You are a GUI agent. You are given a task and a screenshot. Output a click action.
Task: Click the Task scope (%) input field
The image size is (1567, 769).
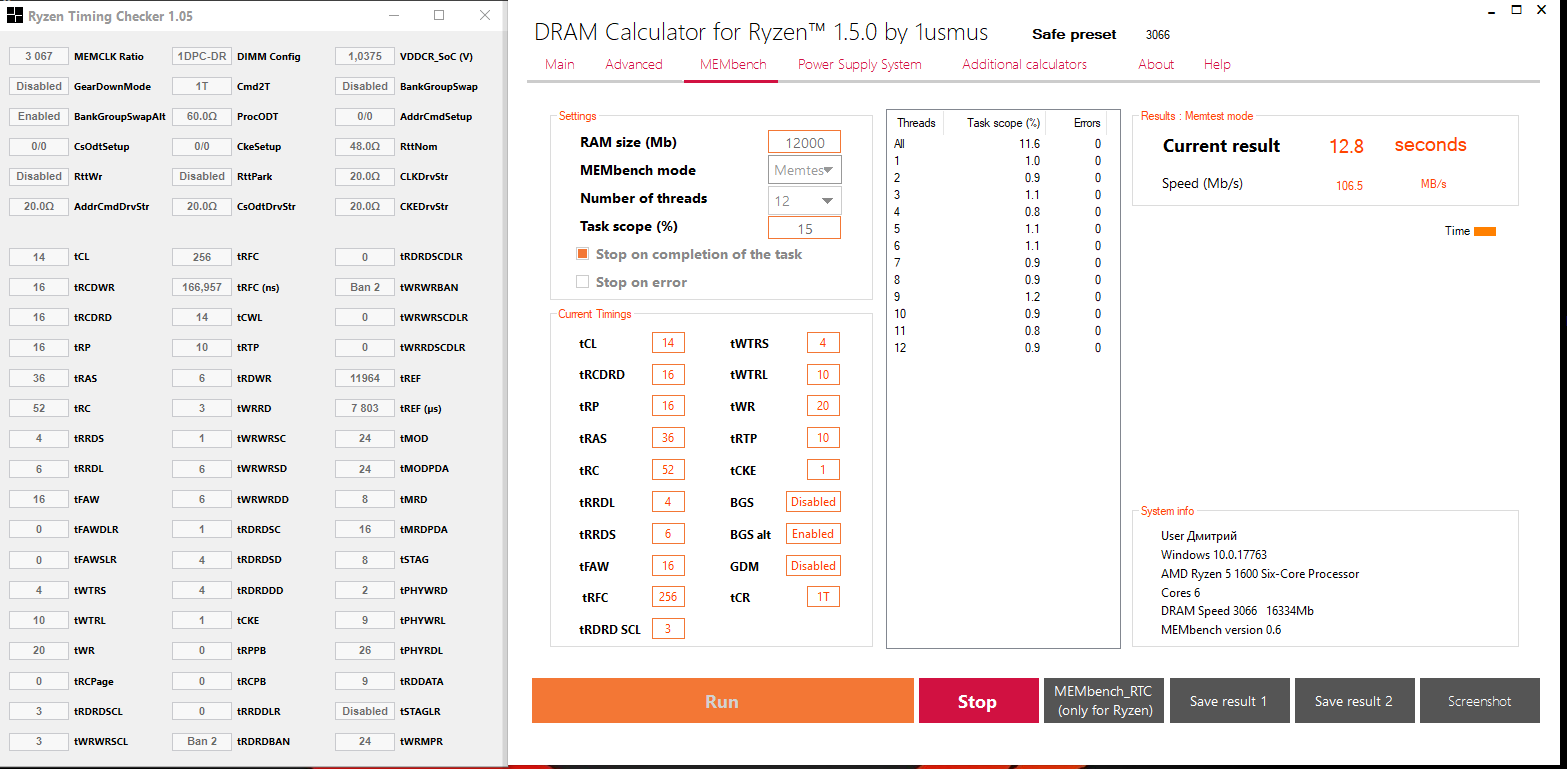[x=804, y=229]
